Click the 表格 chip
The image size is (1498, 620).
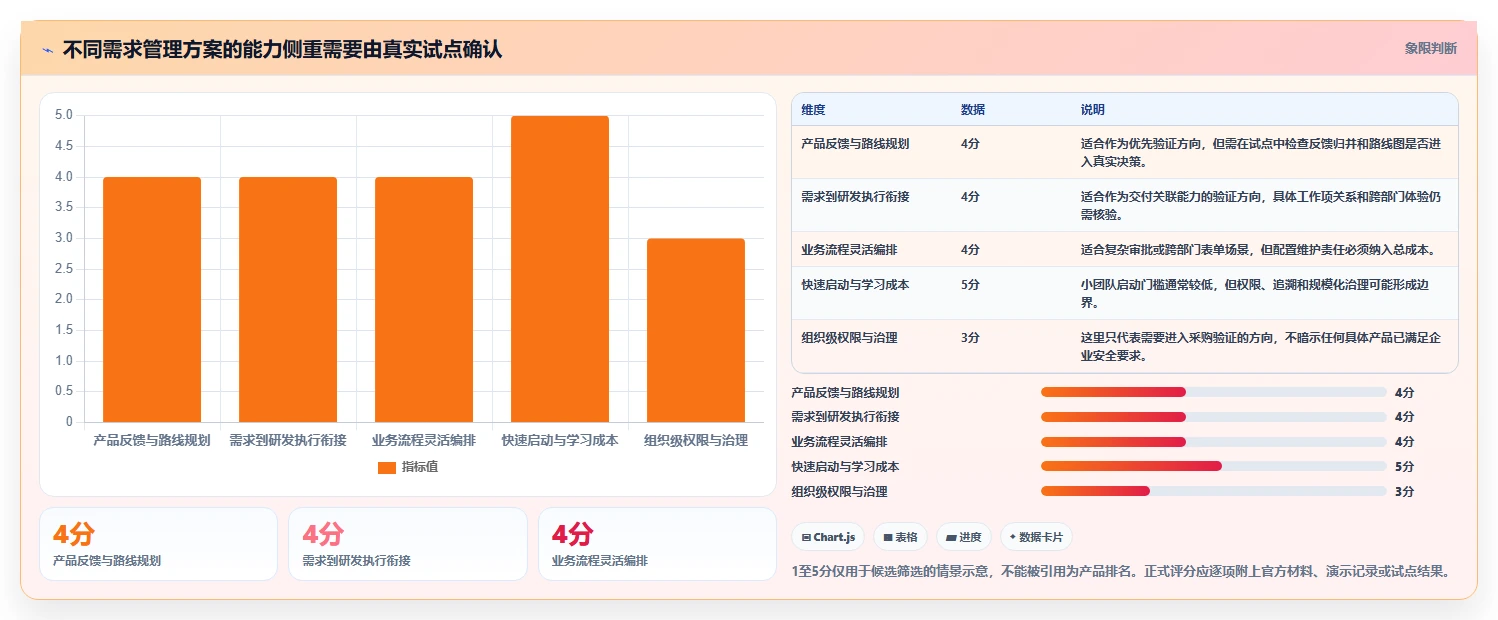pyautogui.click(x=899, y=537)
